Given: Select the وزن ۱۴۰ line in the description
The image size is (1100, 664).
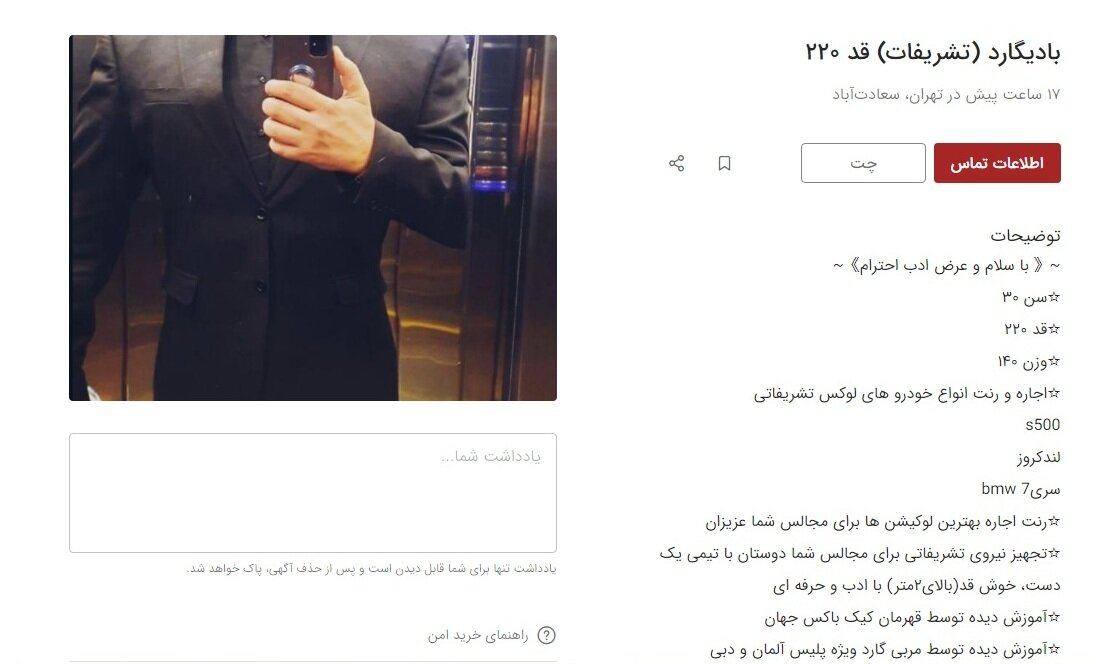Looking at the screenshot, I should (x=1028, y=362).
